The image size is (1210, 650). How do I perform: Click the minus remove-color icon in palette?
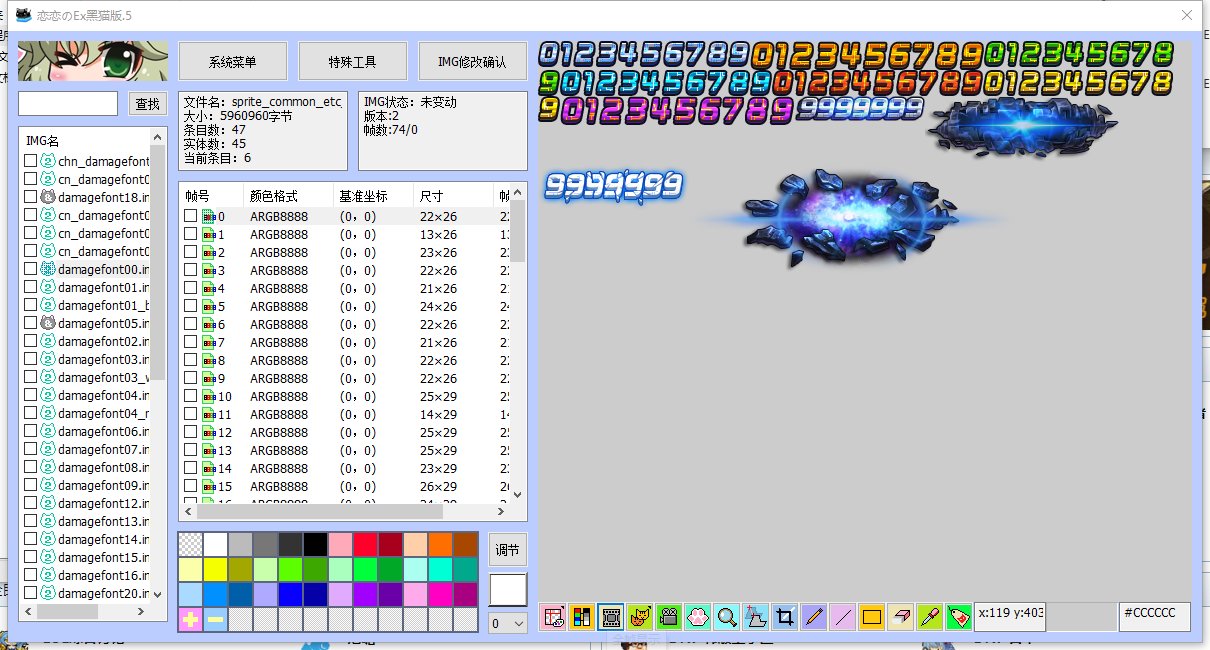click(215, 619)
